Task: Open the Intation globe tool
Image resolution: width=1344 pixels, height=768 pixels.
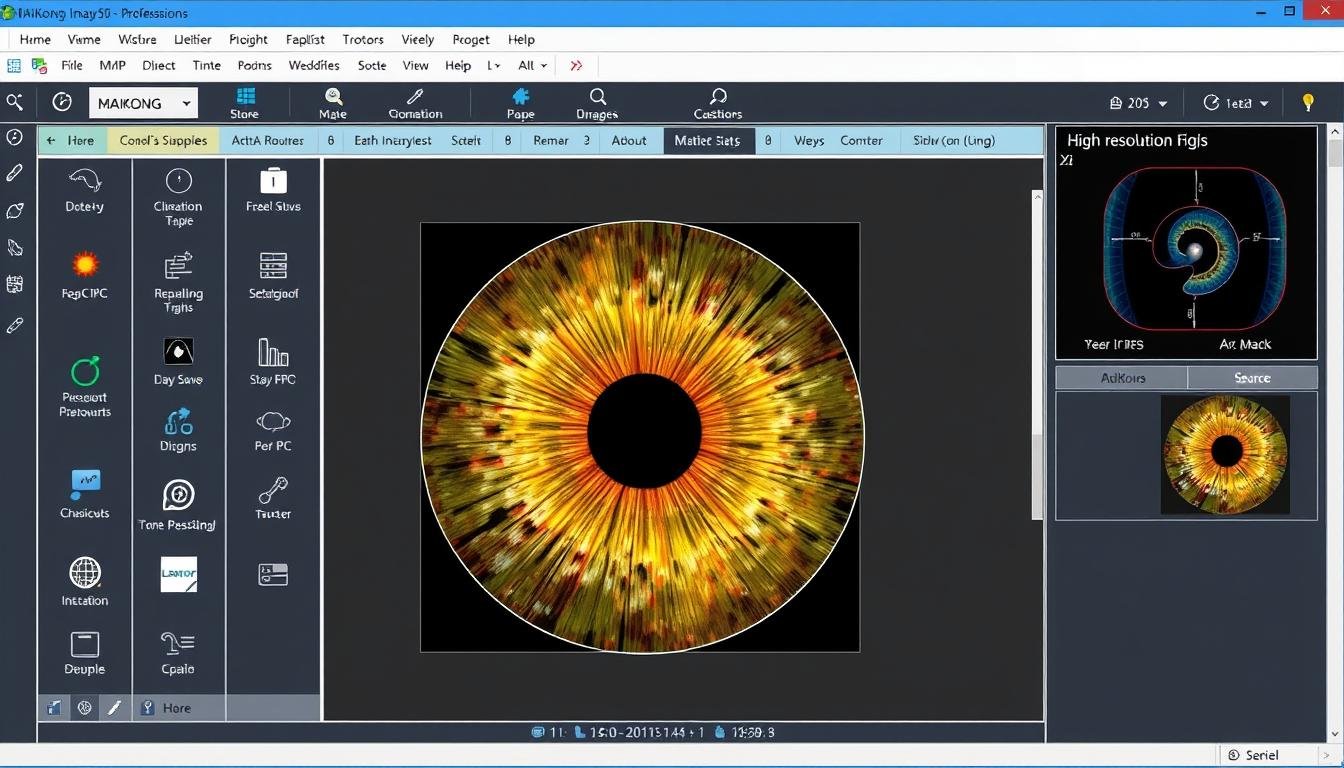Action: [x=84, y=574]
